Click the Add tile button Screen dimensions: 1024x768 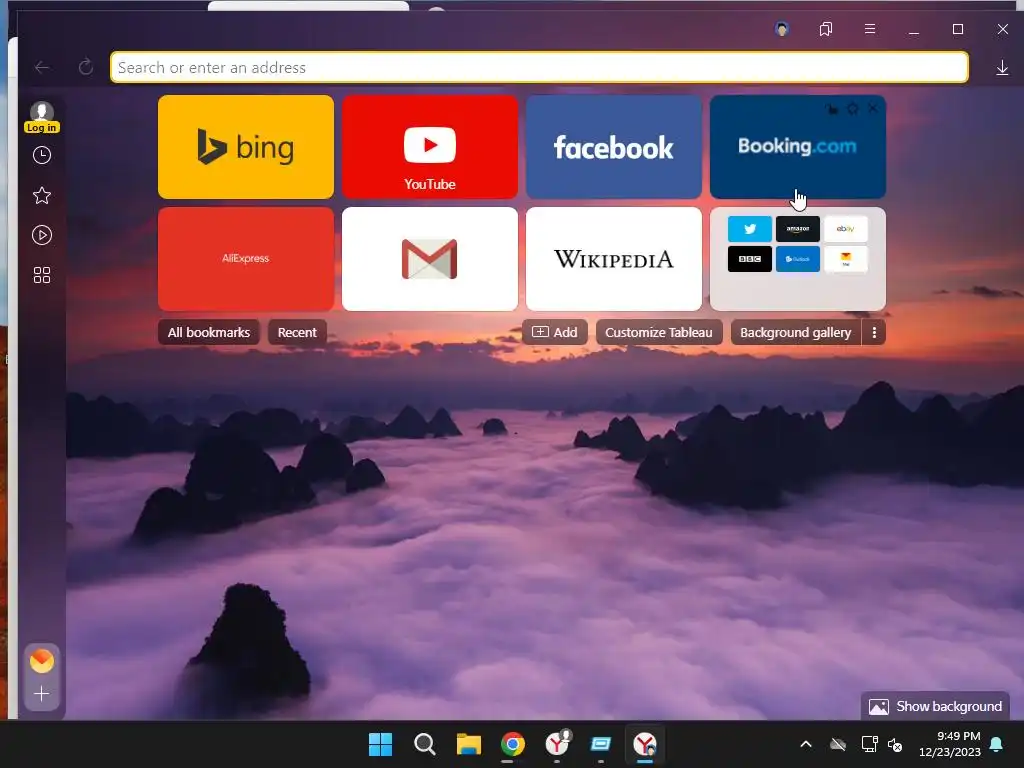click(x=554, y=332)
